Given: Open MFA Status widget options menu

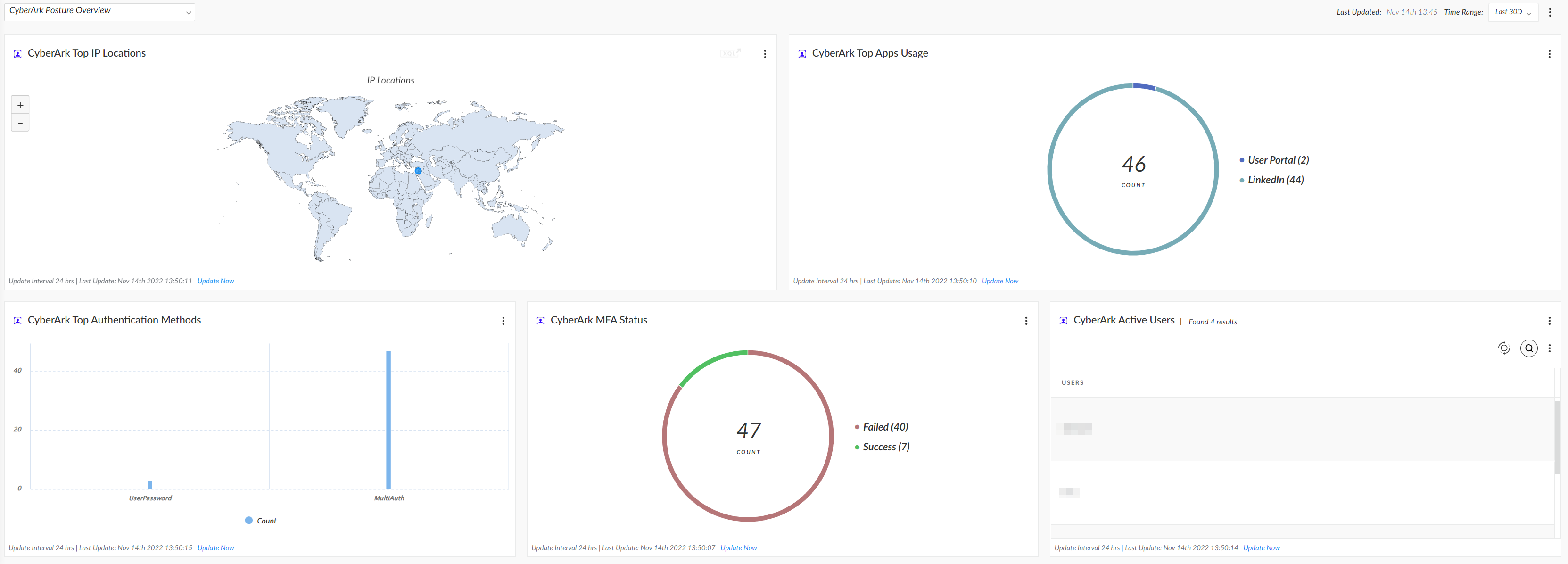Looking at the screenshot, I should (1026, 321).
